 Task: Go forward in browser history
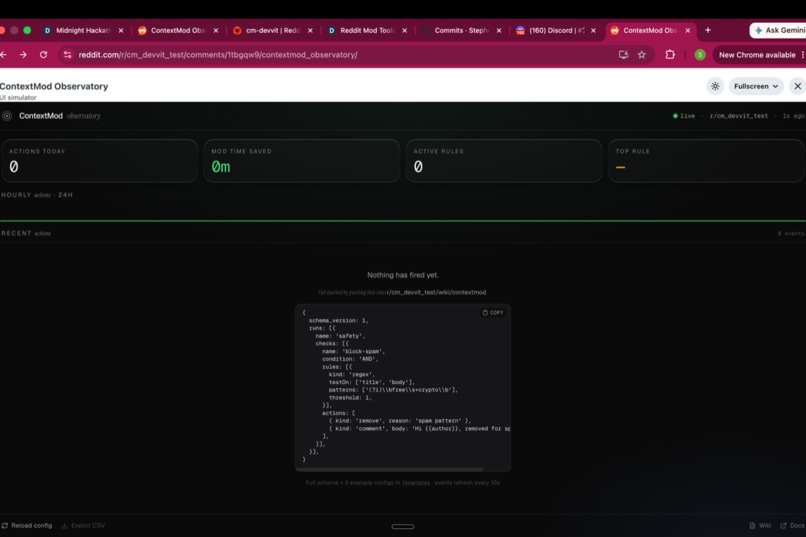23,54
